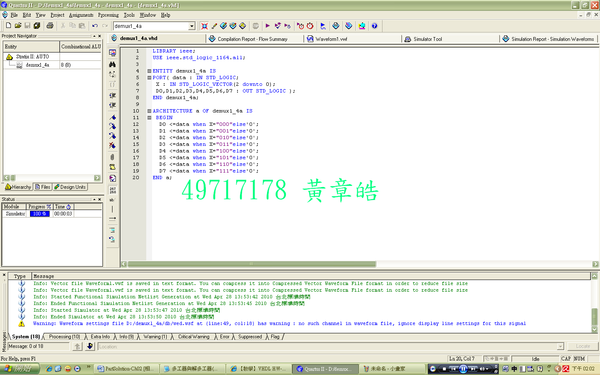
Task: Open the Settings icon with the red cross
Action: pyautogui.click(x=205, y=26)
